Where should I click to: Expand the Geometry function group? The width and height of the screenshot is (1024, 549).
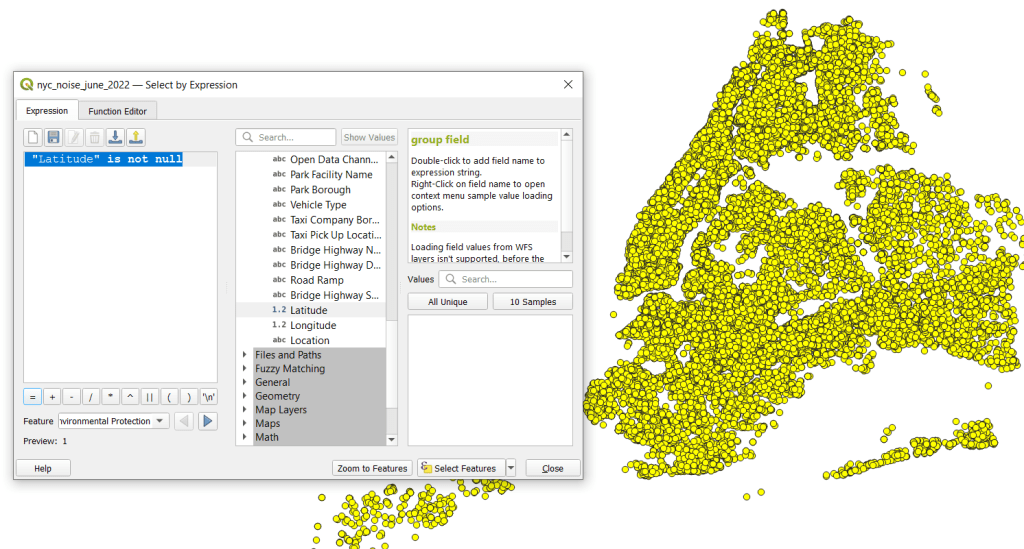[x=245, y=396]
